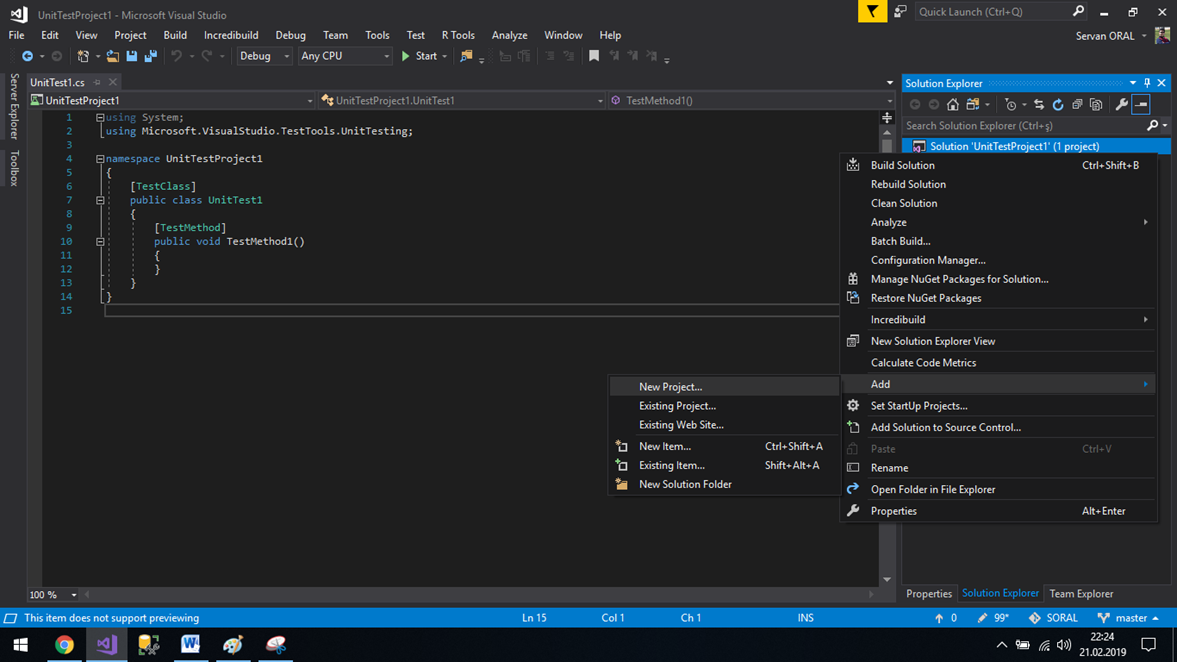Click the Windows Start button
The width and height of the screenshot is (1177, 662).
[21, 645]
